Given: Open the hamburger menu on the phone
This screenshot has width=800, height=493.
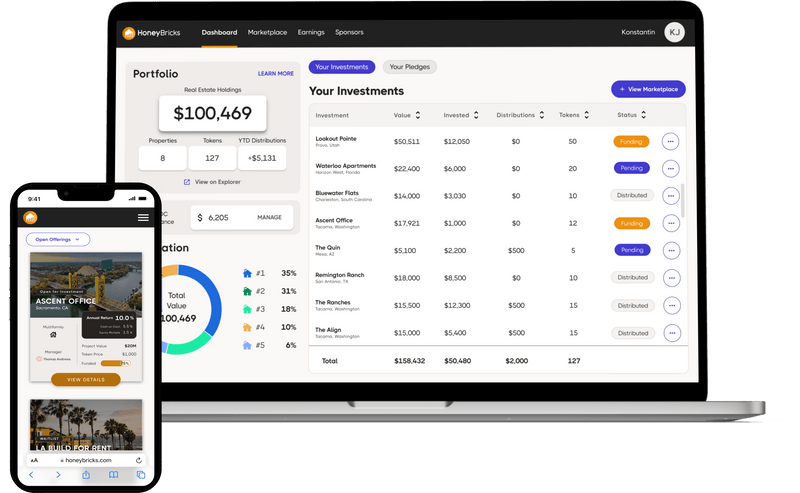Looking at the screenshot, I should click(x=143, y=217).
